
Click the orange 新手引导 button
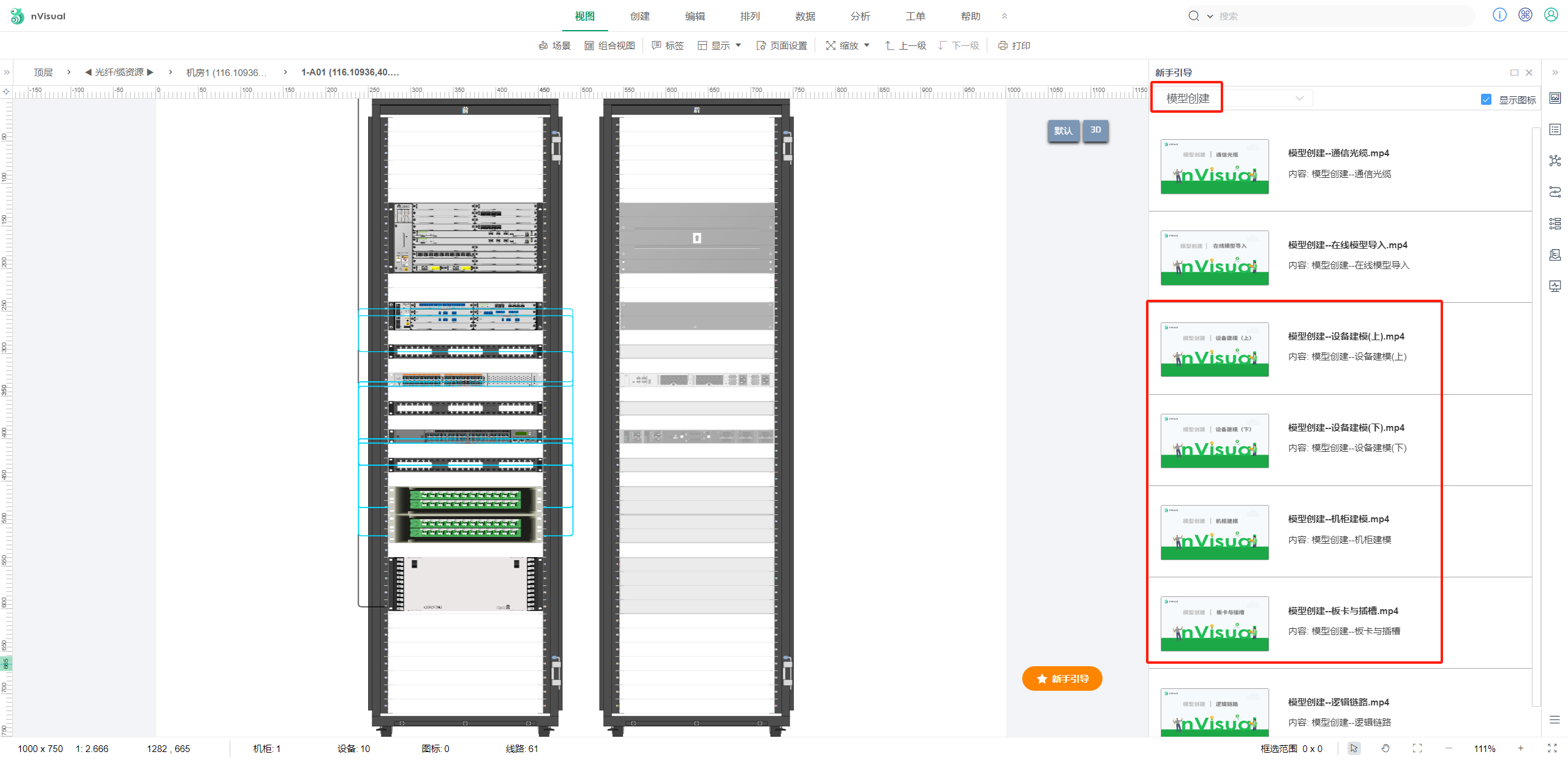(x=1062, y=678)
